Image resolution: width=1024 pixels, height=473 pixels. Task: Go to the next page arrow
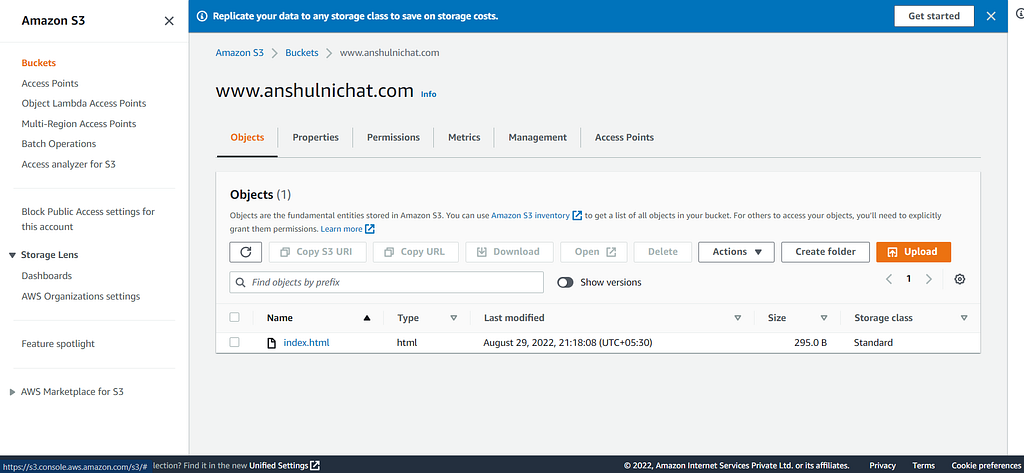929,279
